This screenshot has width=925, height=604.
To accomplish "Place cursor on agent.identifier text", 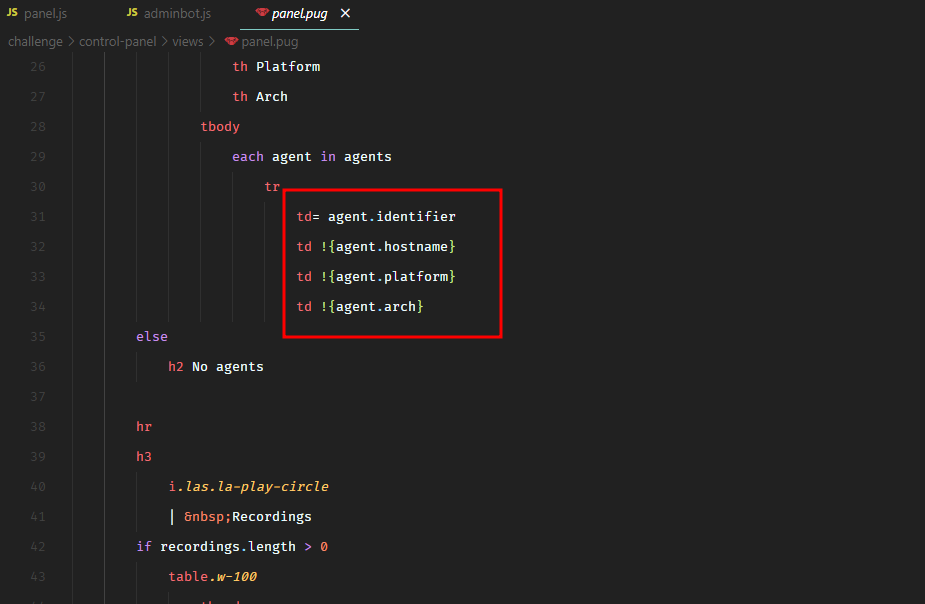I will pyautogui.click(x=391, y=217).
